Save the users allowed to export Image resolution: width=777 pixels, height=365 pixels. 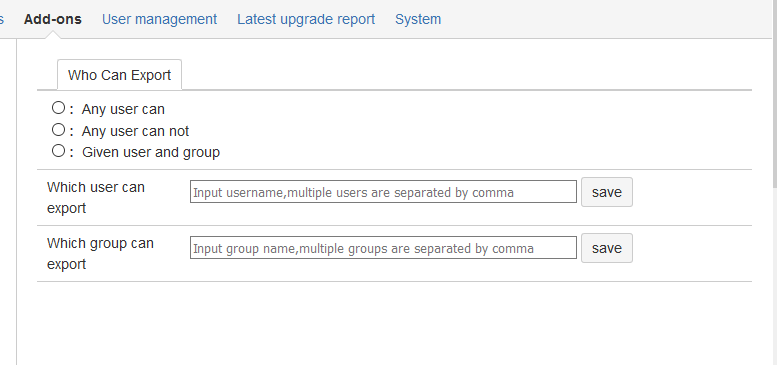pos(607,192)
